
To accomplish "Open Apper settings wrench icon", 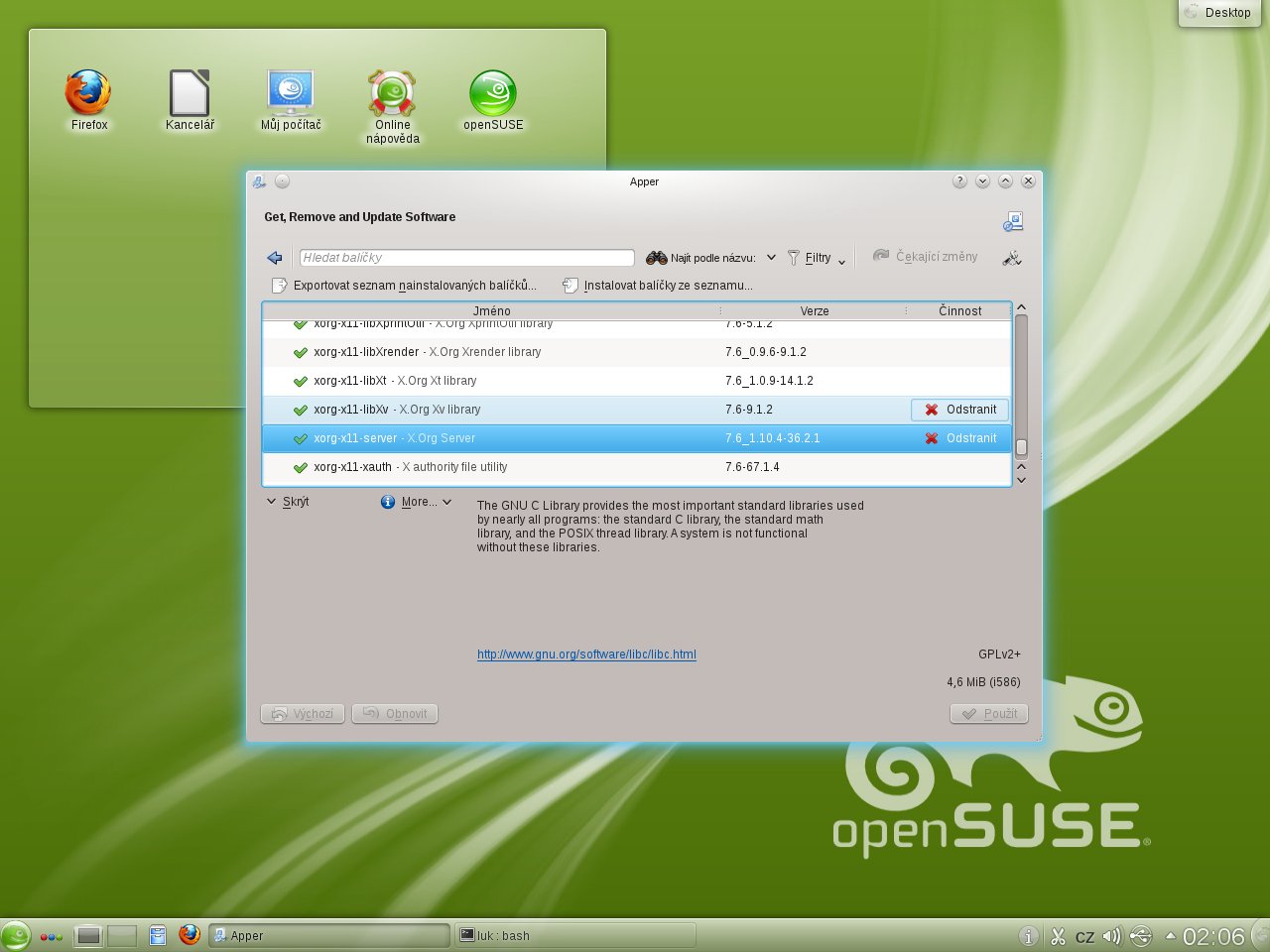I will (x=1012, y=258).
